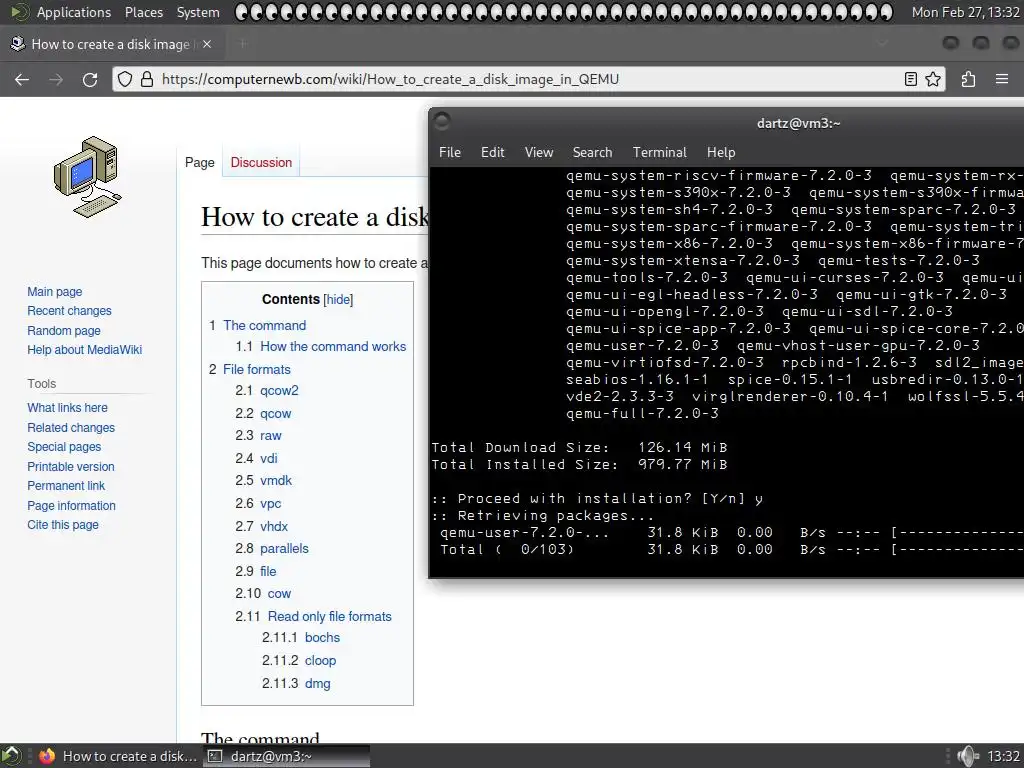Open the Applications menu
The width and height of the screenshot is (1024, 768).
(x=74, y=12)
